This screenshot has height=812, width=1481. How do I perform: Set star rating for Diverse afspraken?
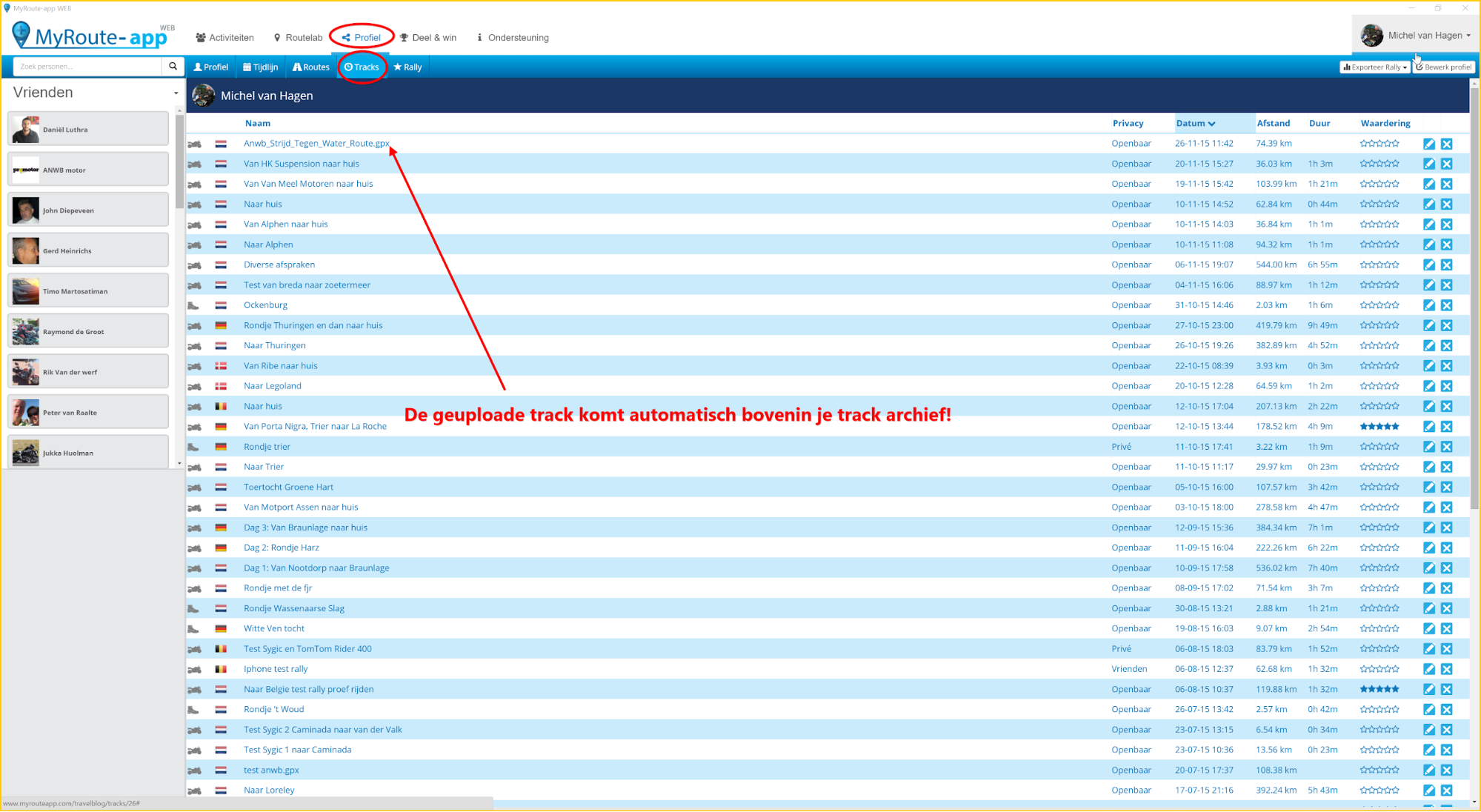tap(1379, 264)
